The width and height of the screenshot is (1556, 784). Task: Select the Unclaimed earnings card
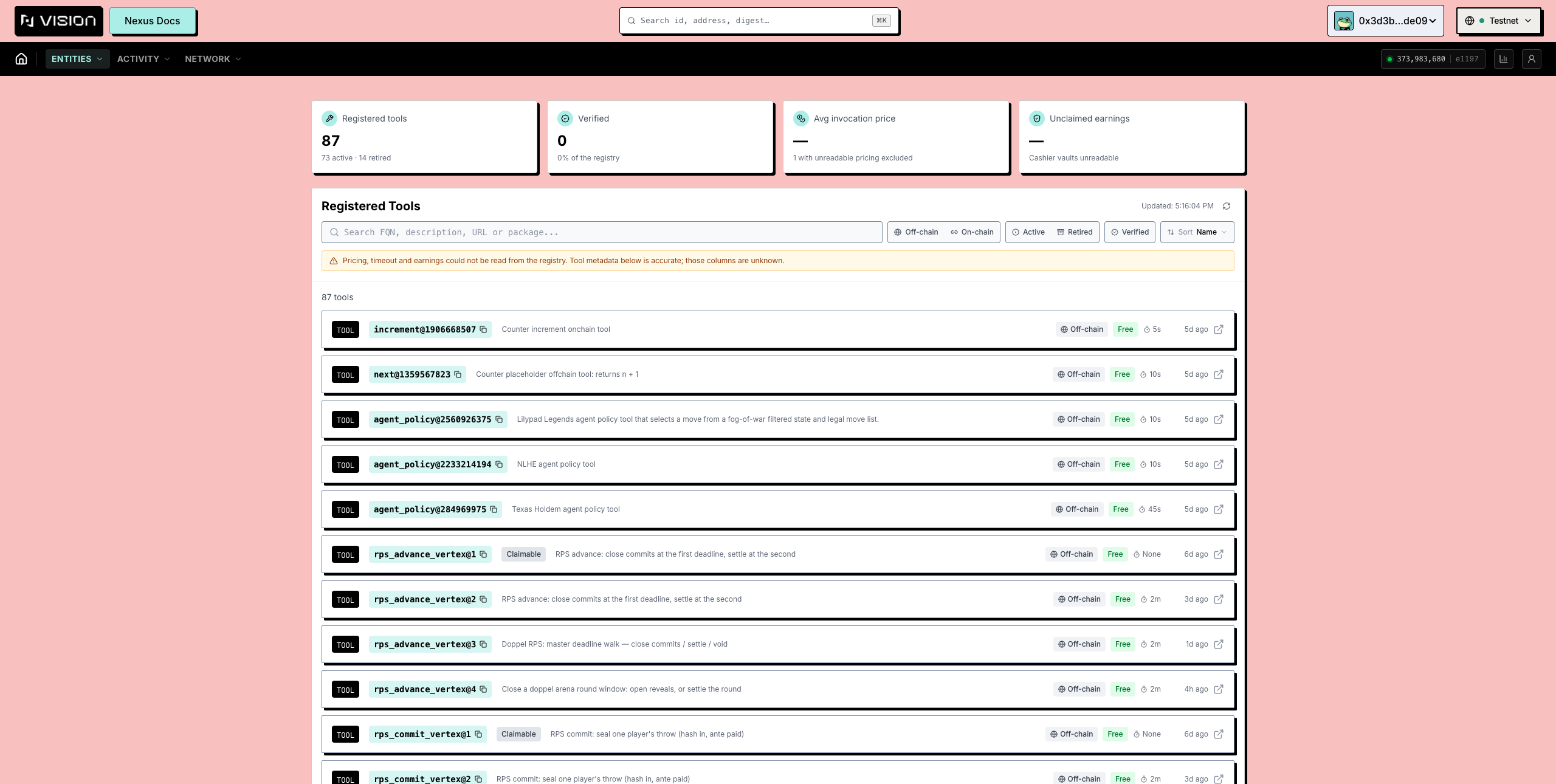pyautogui.click(x=1132, y=137)
